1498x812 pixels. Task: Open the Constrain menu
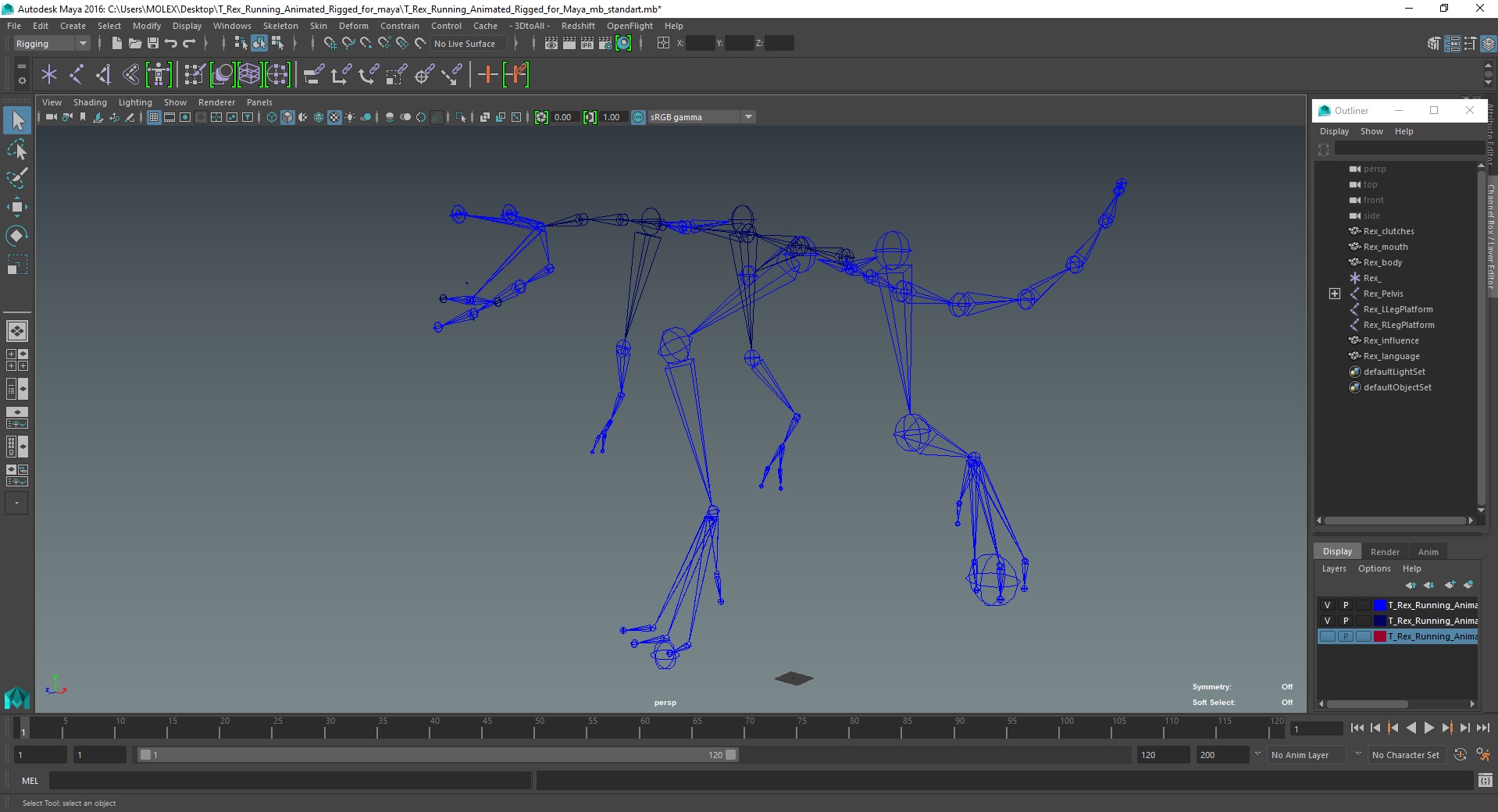(x=400, y=26)
